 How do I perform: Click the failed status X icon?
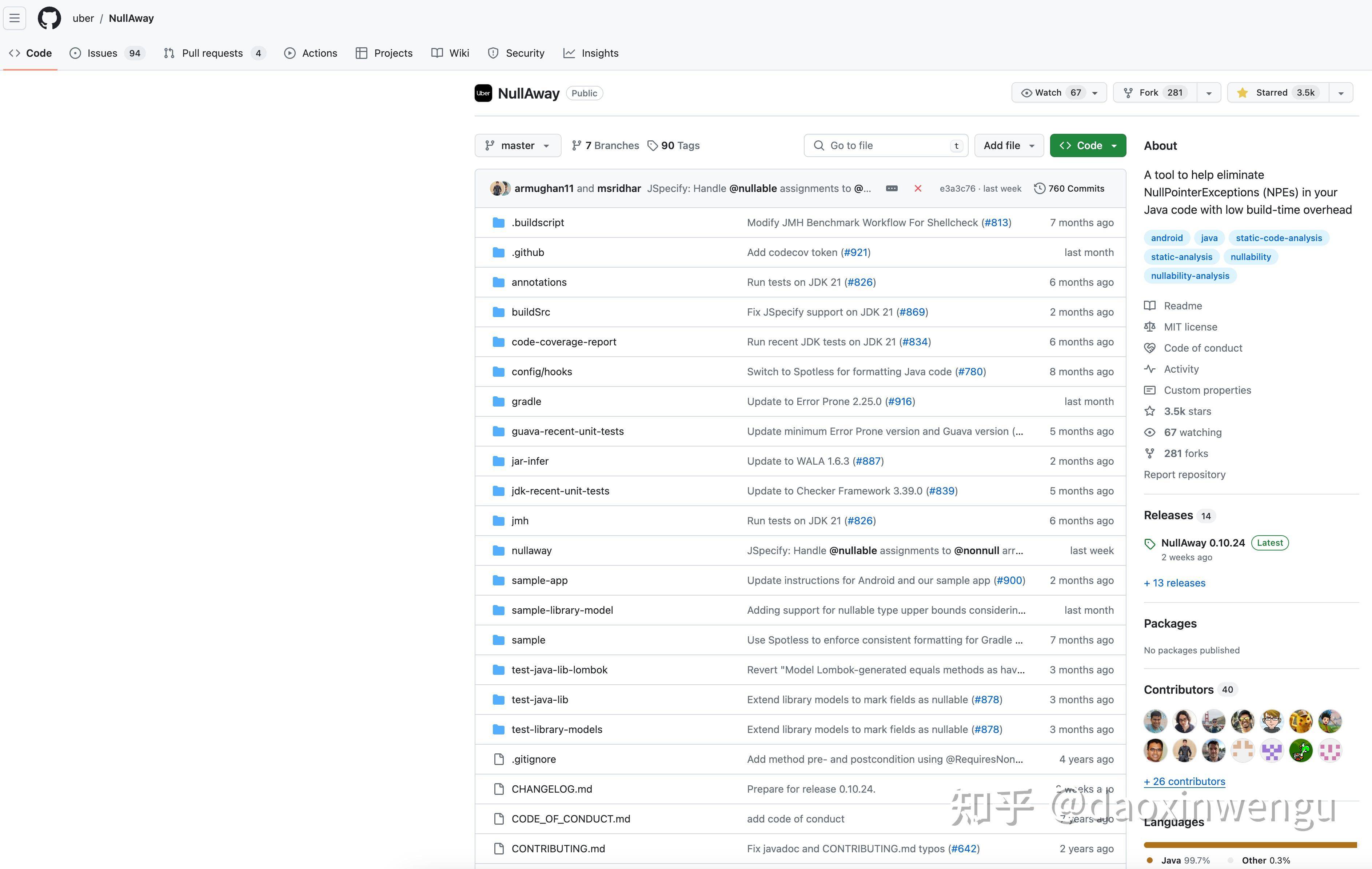(x=918, y=188)
